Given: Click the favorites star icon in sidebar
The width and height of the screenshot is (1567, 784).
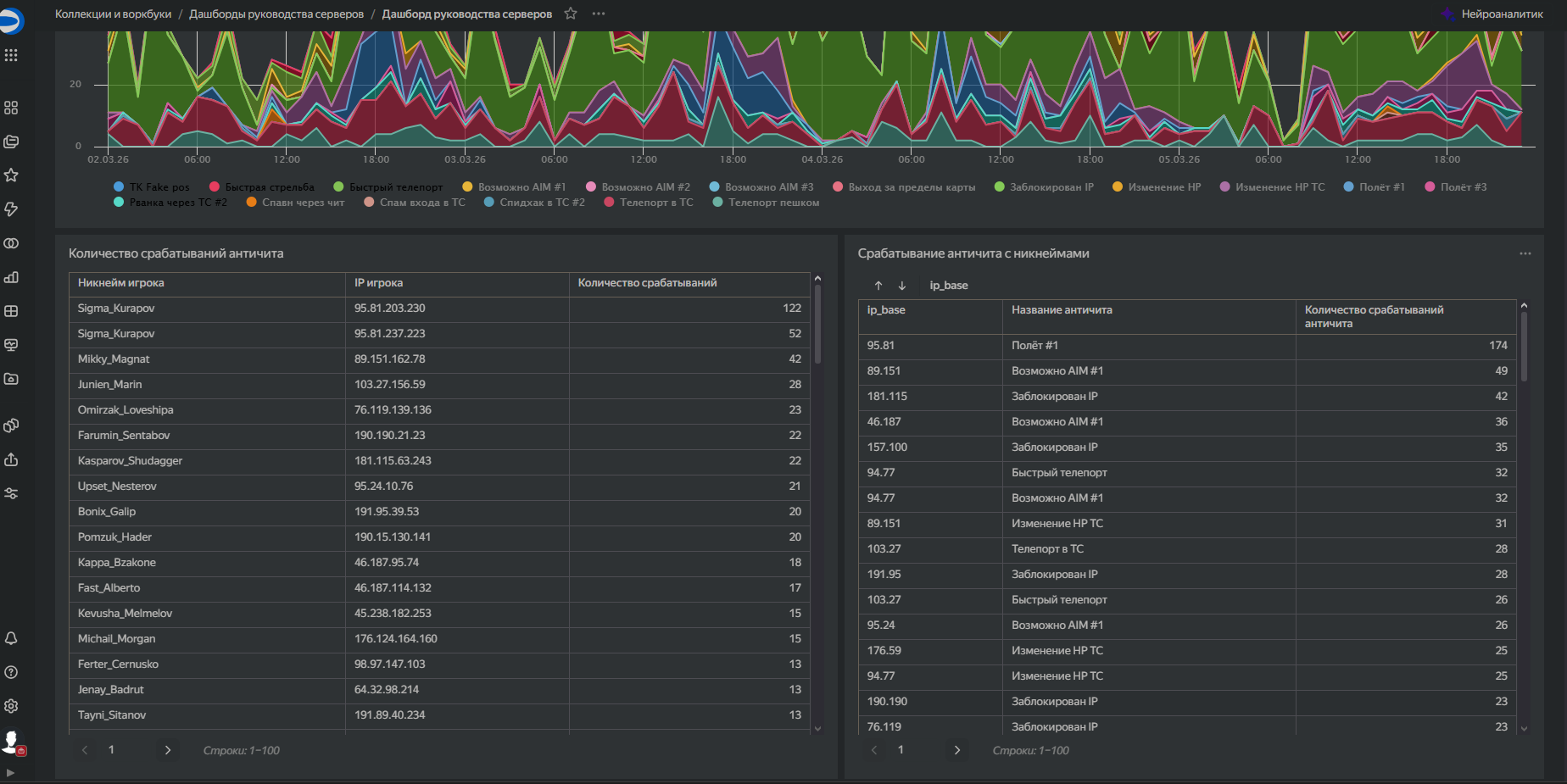Looking at the screenshot, I should point(11,175).
